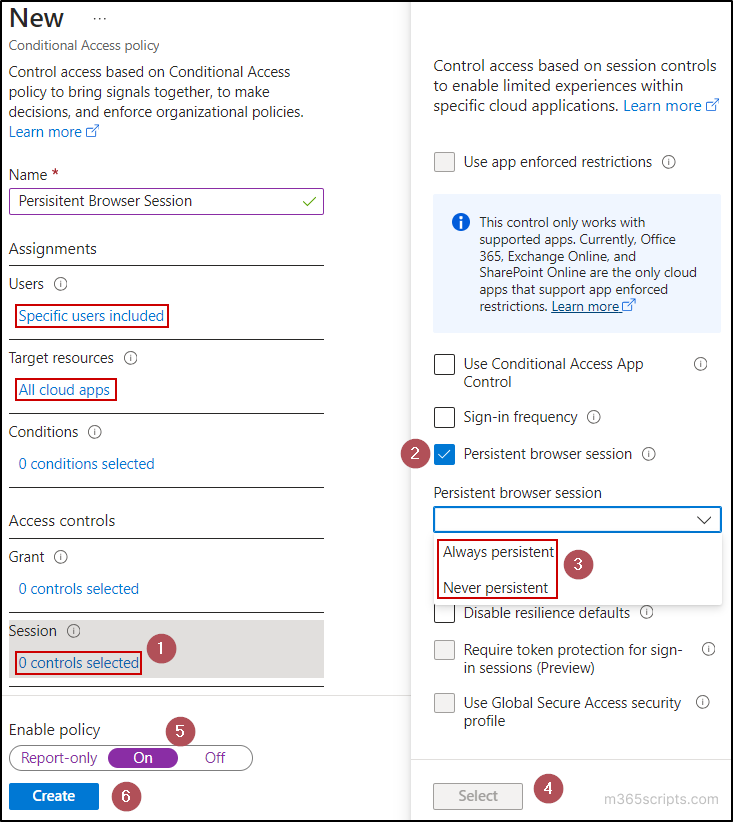Click the info icon next to Grant
Image resolution: width=733 pixels, height=822 pixels.
coord(59,557)
